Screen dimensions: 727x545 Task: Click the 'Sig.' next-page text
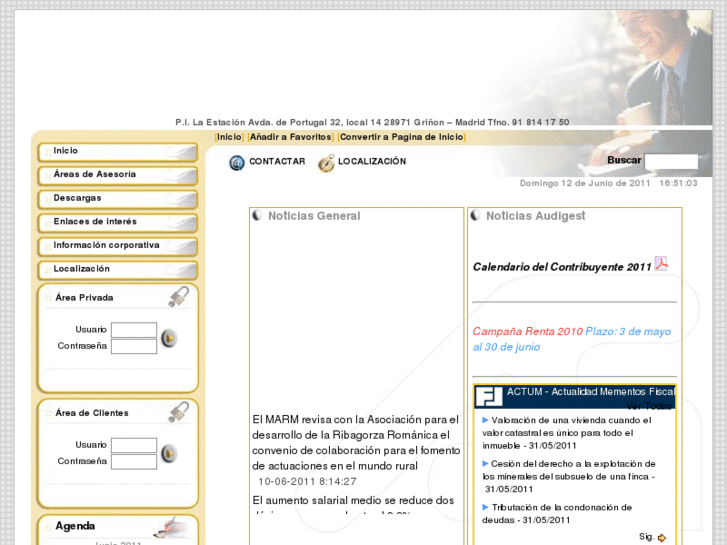(646, 537)
